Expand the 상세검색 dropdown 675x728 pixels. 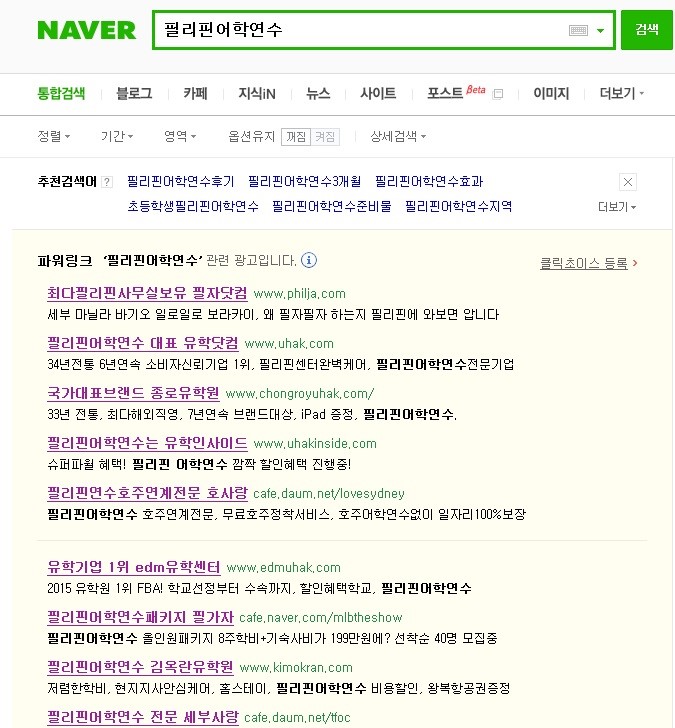(x=398, y=136)
